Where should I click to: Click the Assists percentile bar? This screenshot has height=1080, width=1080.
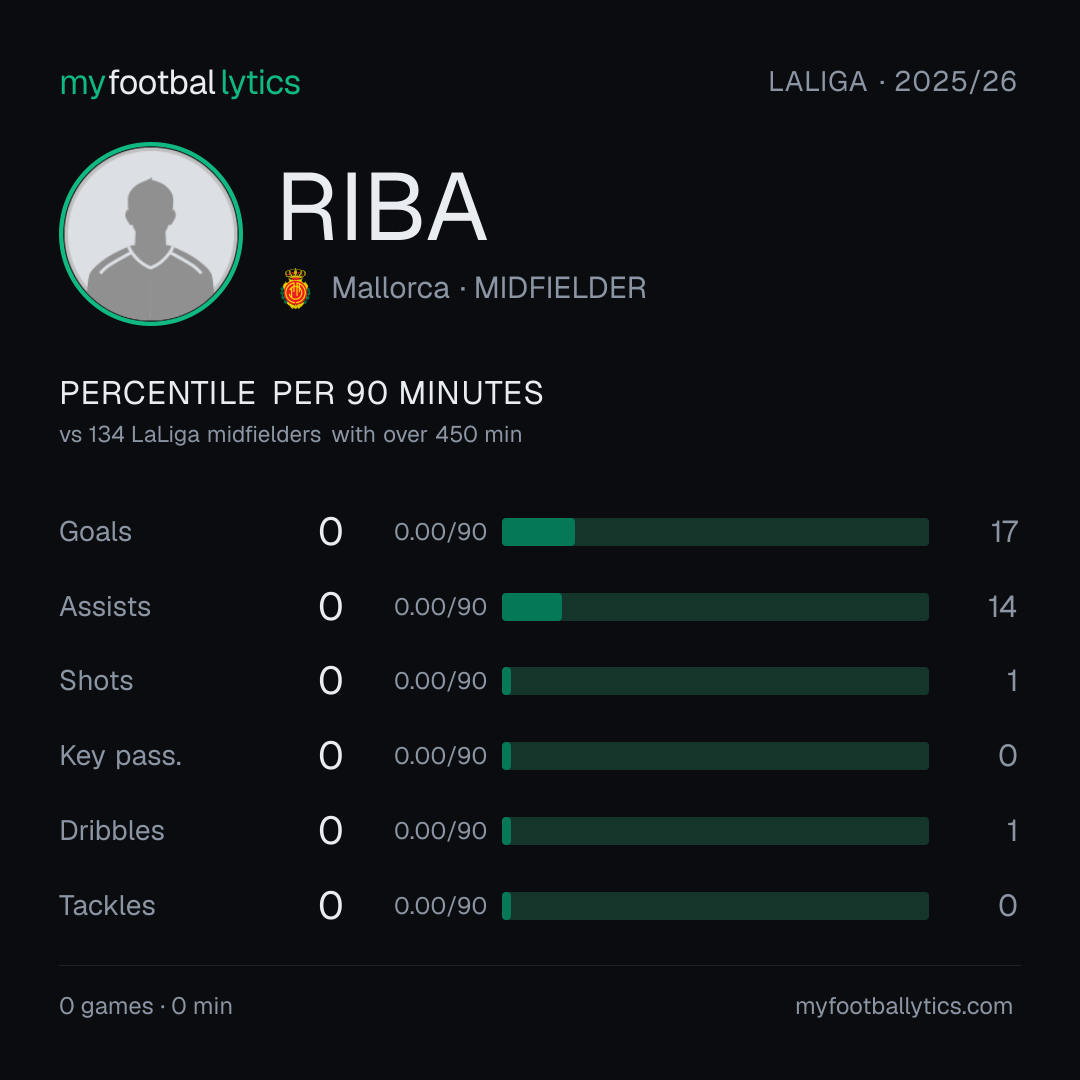(x=715, y=607)
